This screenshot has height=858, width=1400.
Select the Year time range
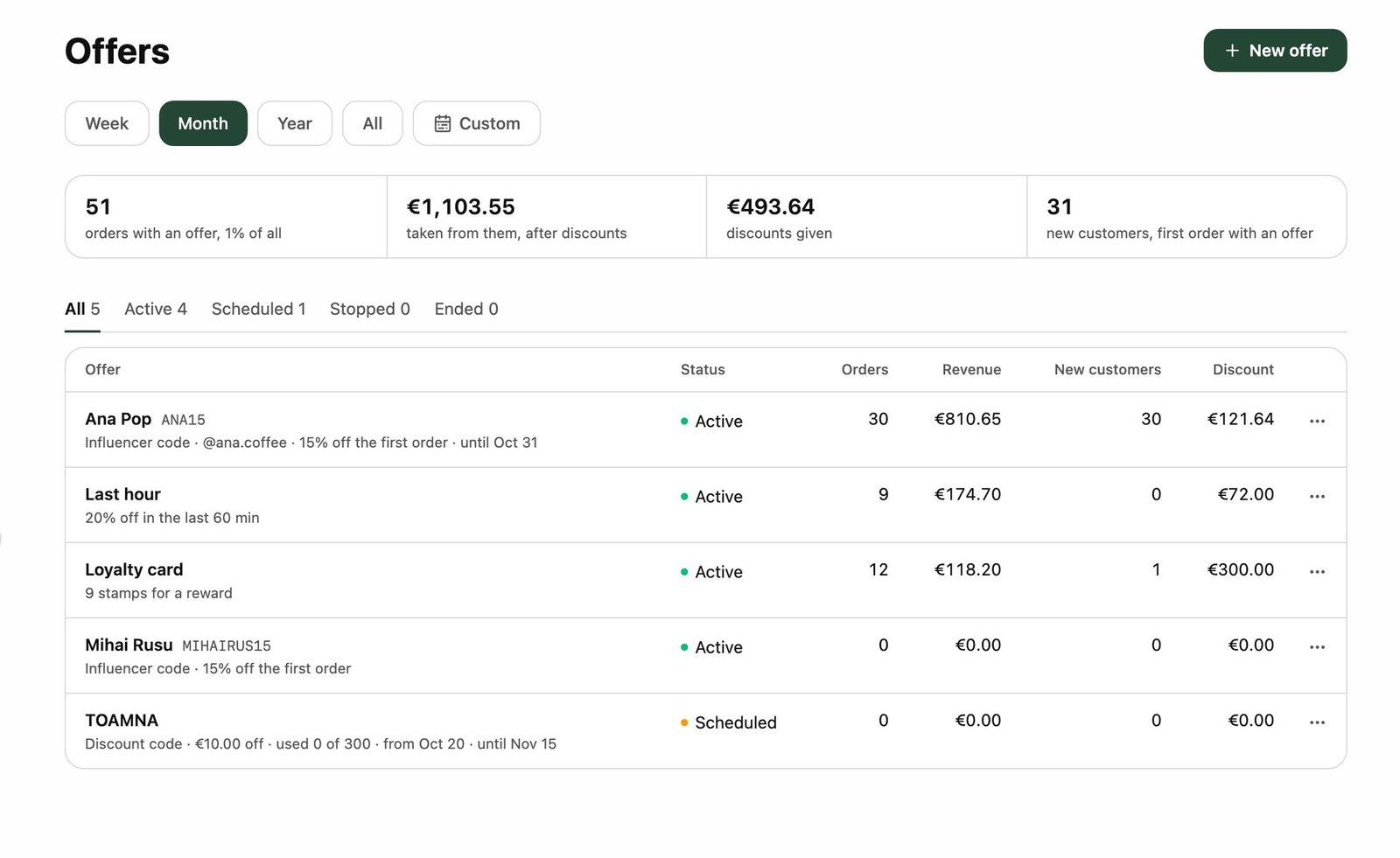click(x=295, y=123)
